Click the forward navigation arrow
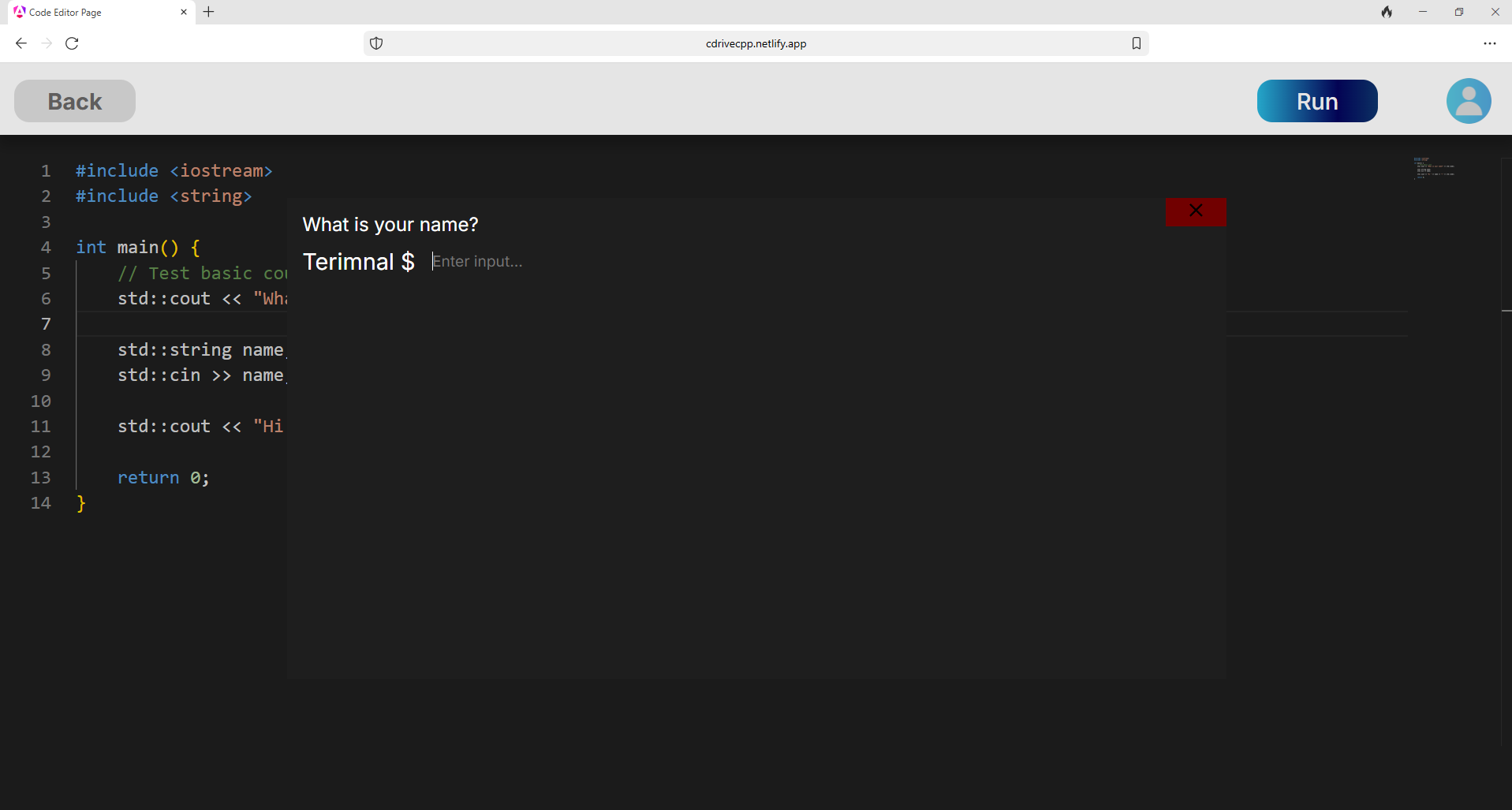 coord(47,43)
